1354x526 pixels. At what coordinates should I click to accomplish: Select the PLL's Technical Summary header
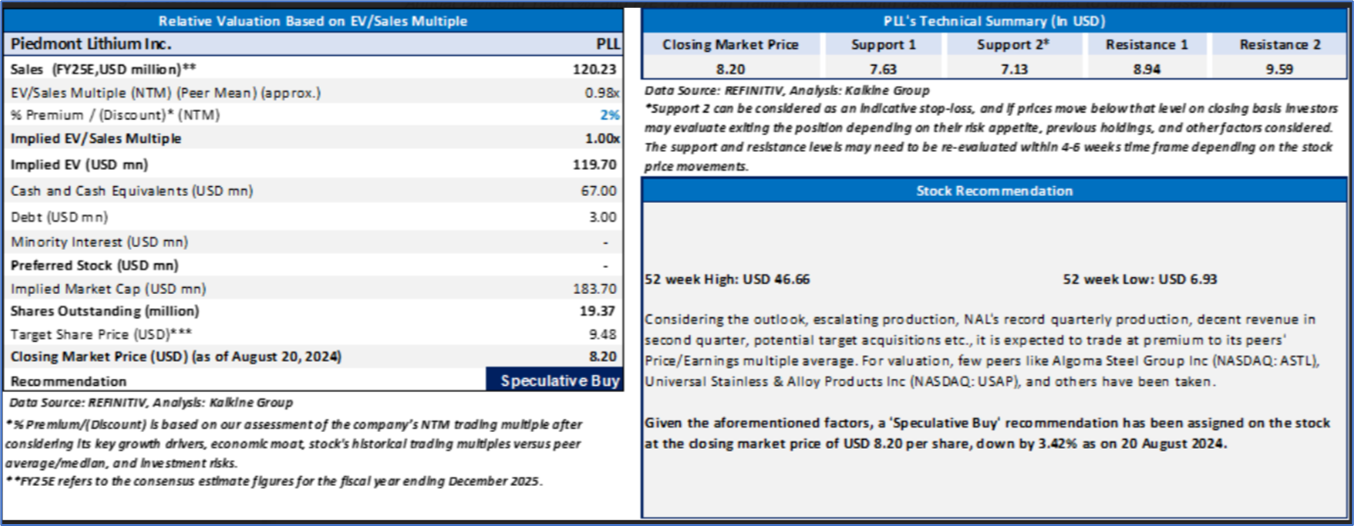click(x=994, y=20)
